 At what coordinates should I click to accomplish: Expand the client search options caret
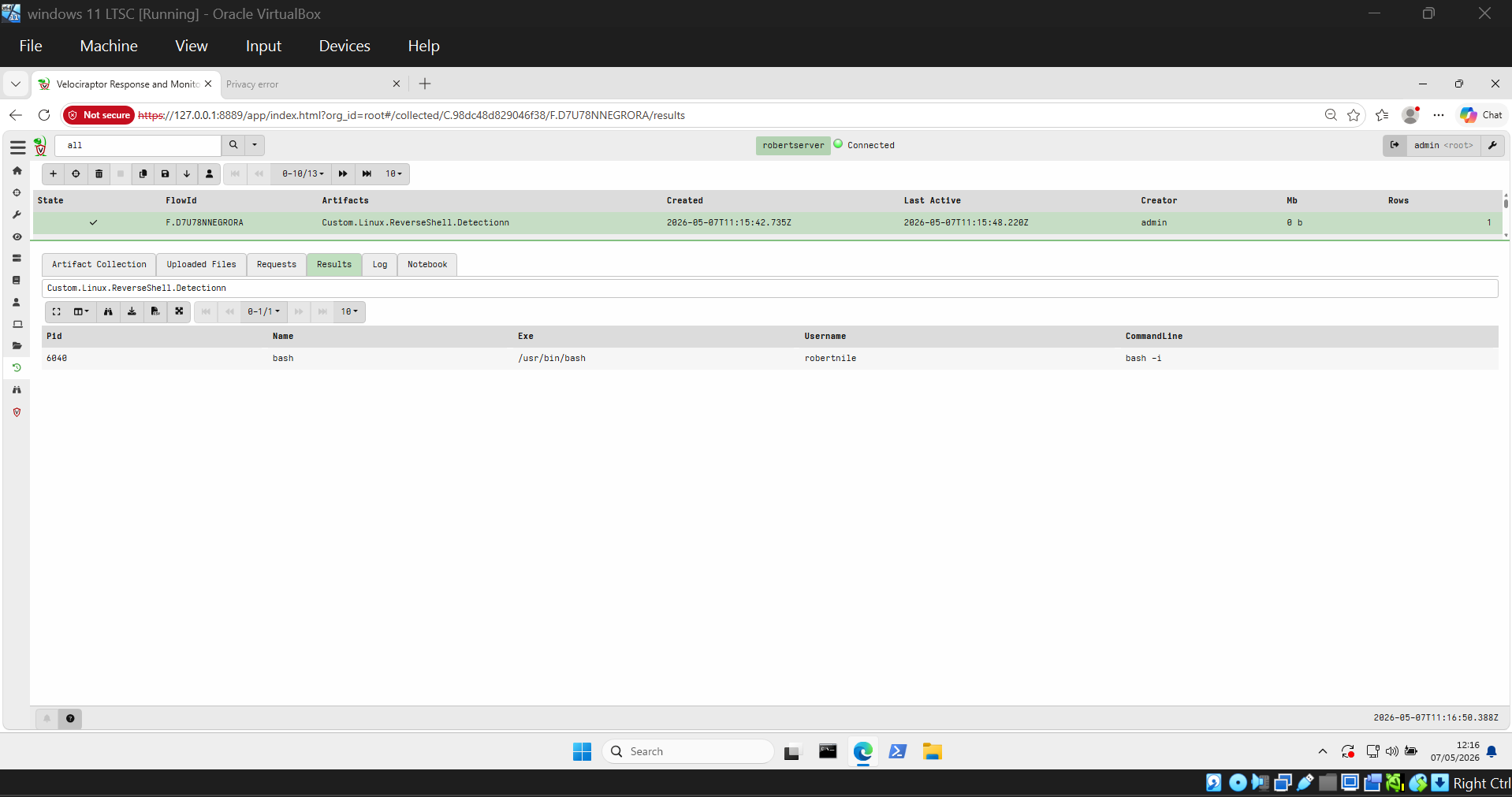(x=255, y=145)
